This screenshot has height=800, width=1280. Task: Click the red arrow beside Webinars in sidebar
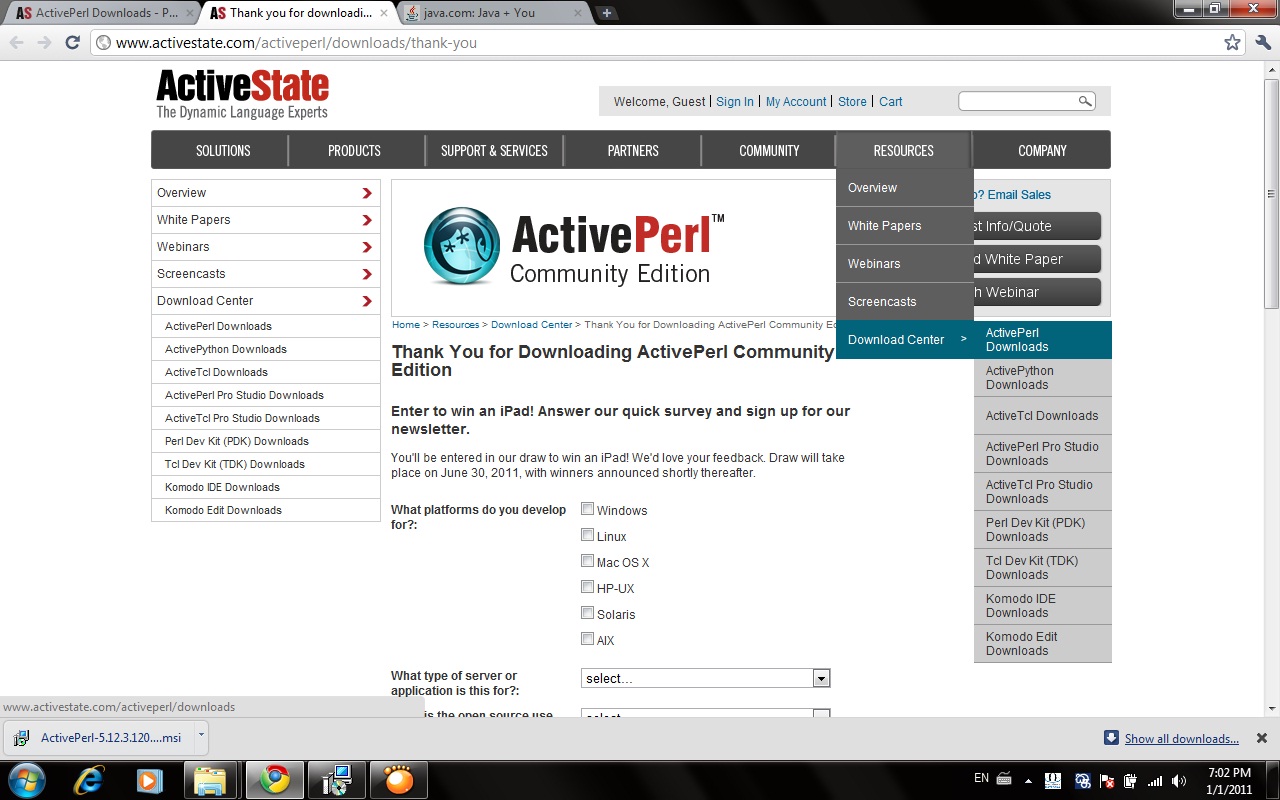367,247
